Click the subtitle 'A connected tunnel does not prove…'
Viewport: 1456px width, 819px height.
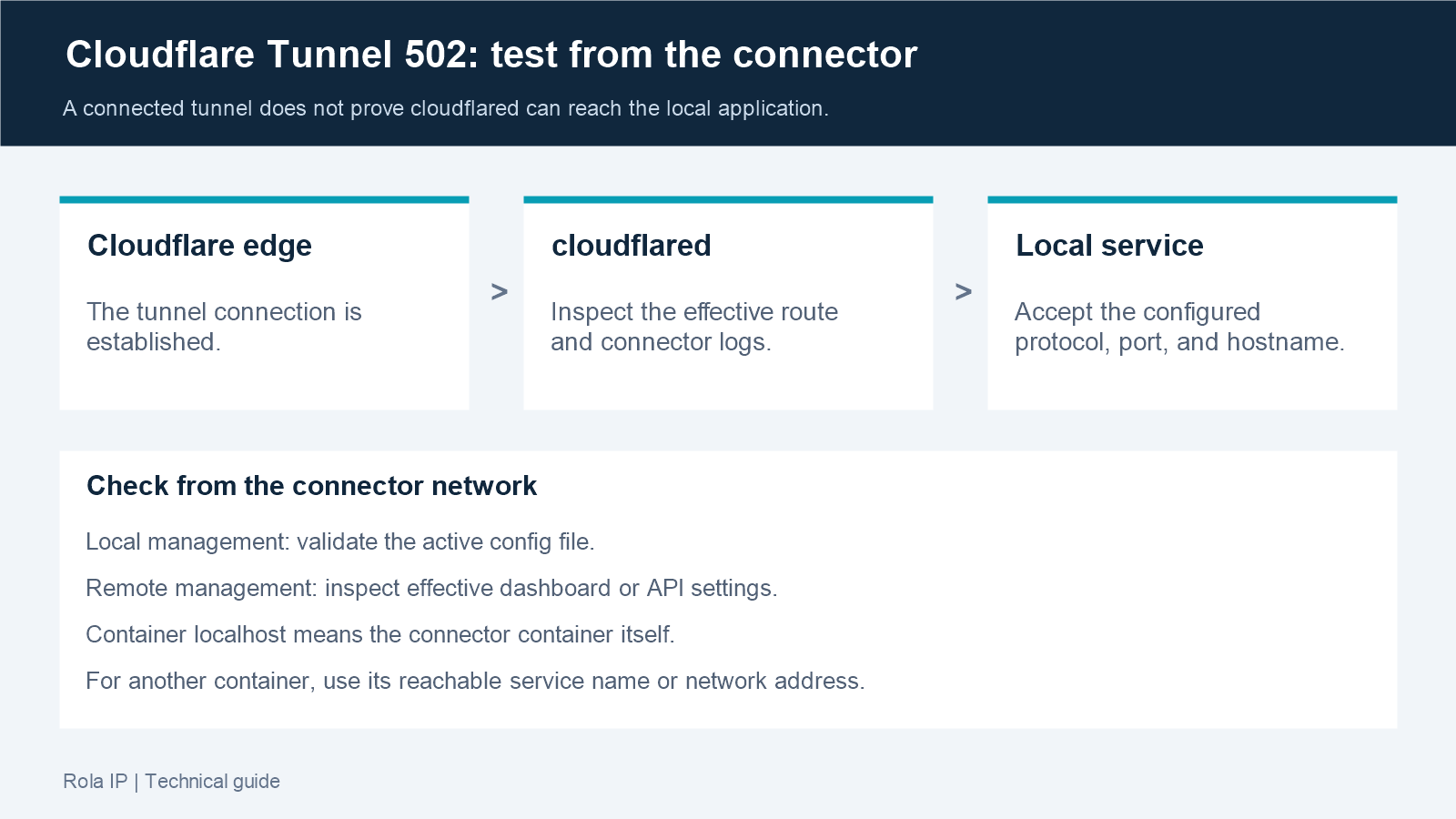tap(446, 108)
